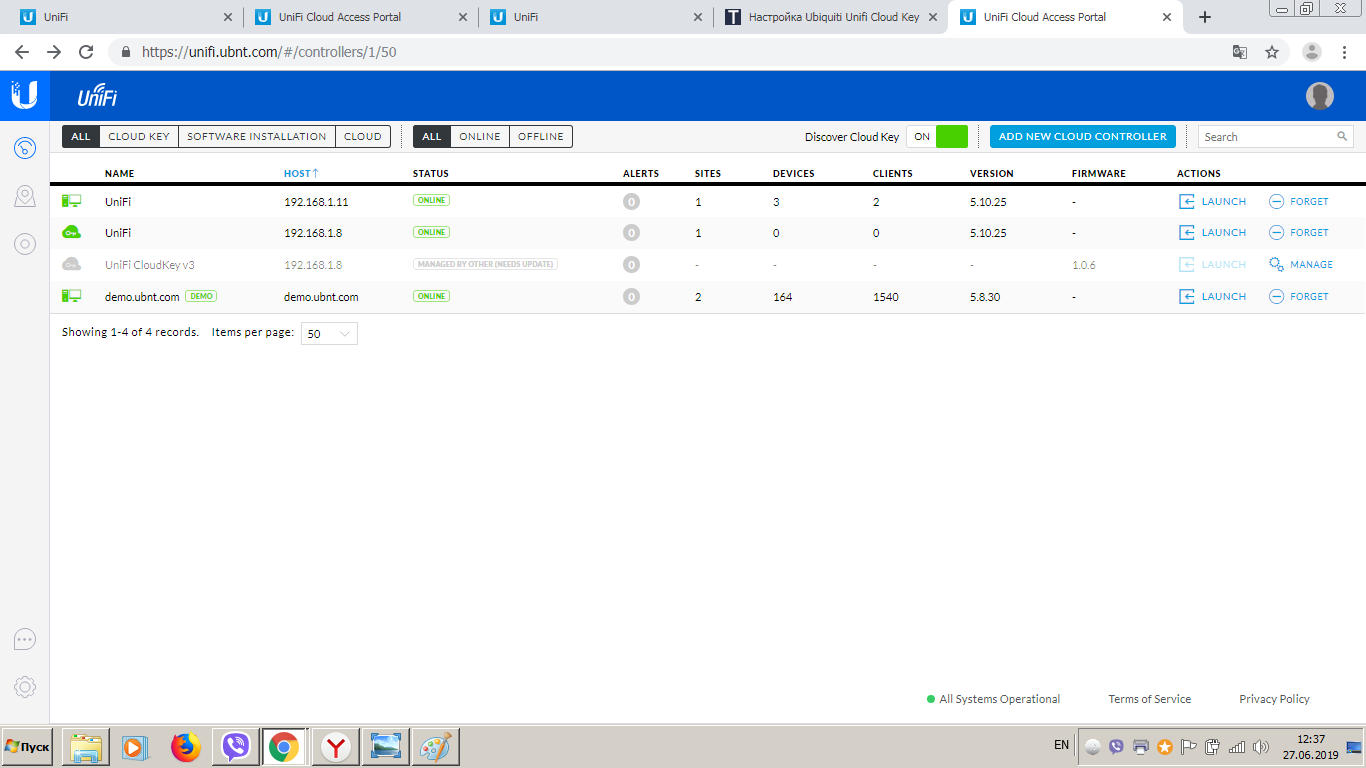The image size is (1366, 768).
Task: Filter controllers by CLOUD type
Action: click(363, 136)
